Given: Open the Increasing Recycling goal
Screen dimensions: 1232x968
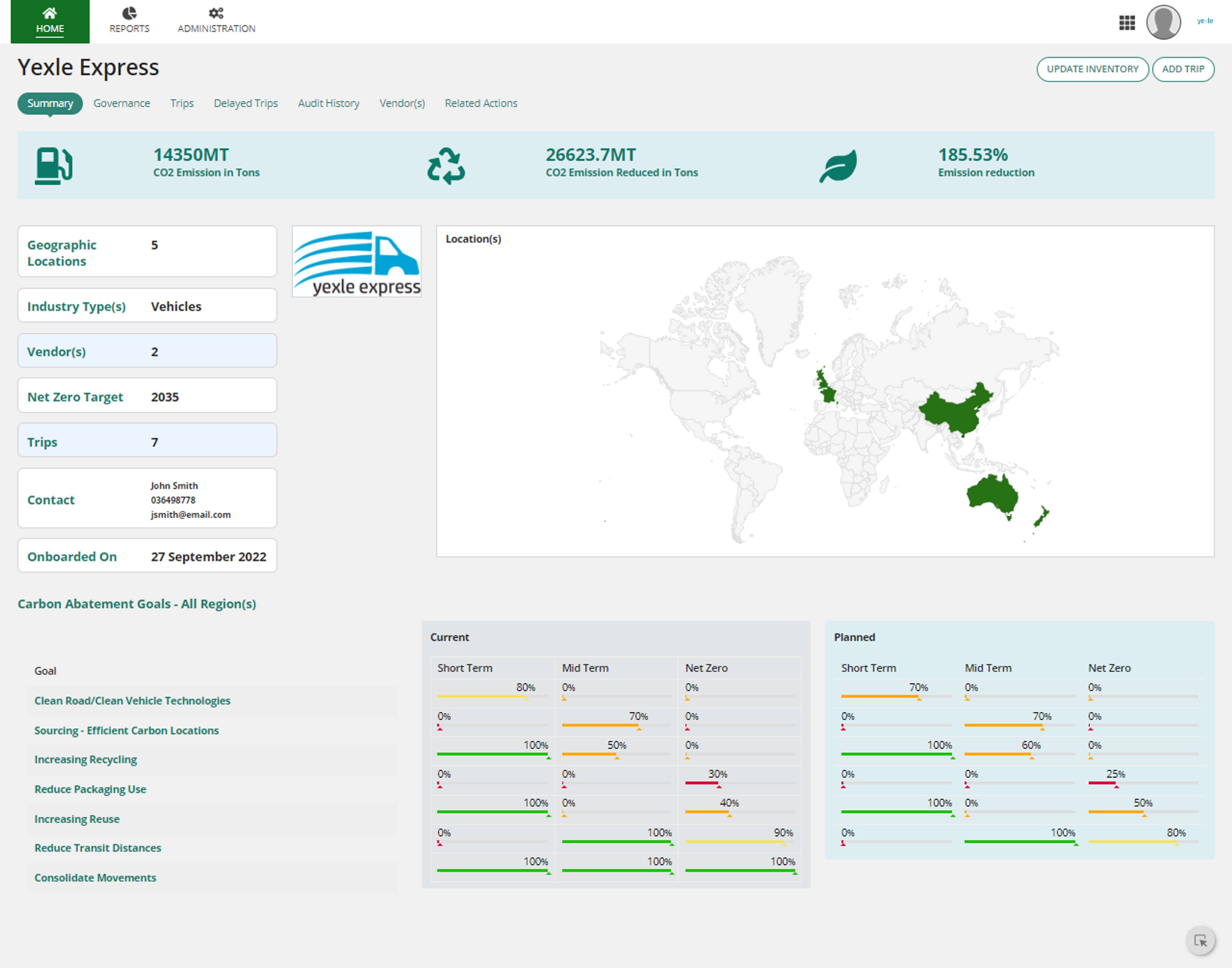Looking at the screenshot, I should pos(86,760).
